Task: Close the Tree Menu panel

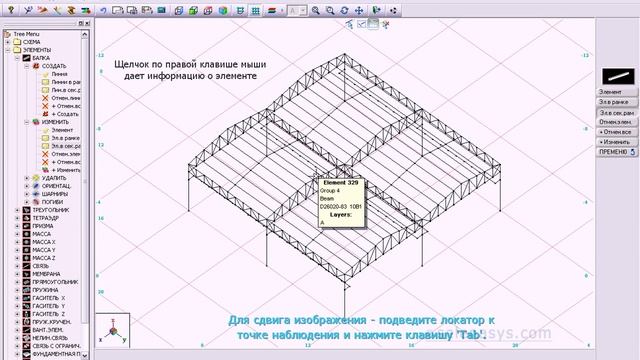Action: pos(87,23)
